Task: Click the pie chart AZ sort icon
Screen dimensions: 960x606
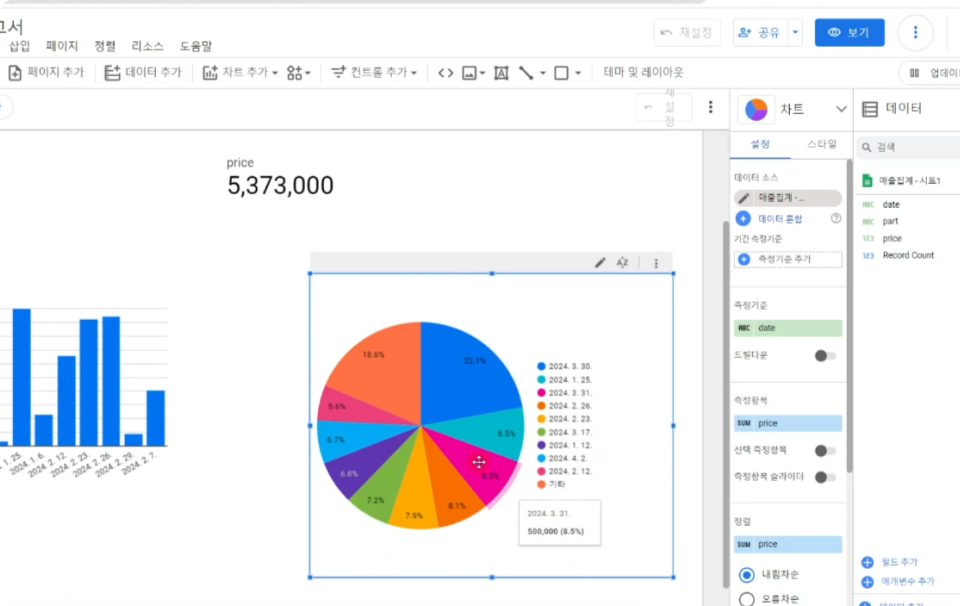Action: (x=622, y=263)
